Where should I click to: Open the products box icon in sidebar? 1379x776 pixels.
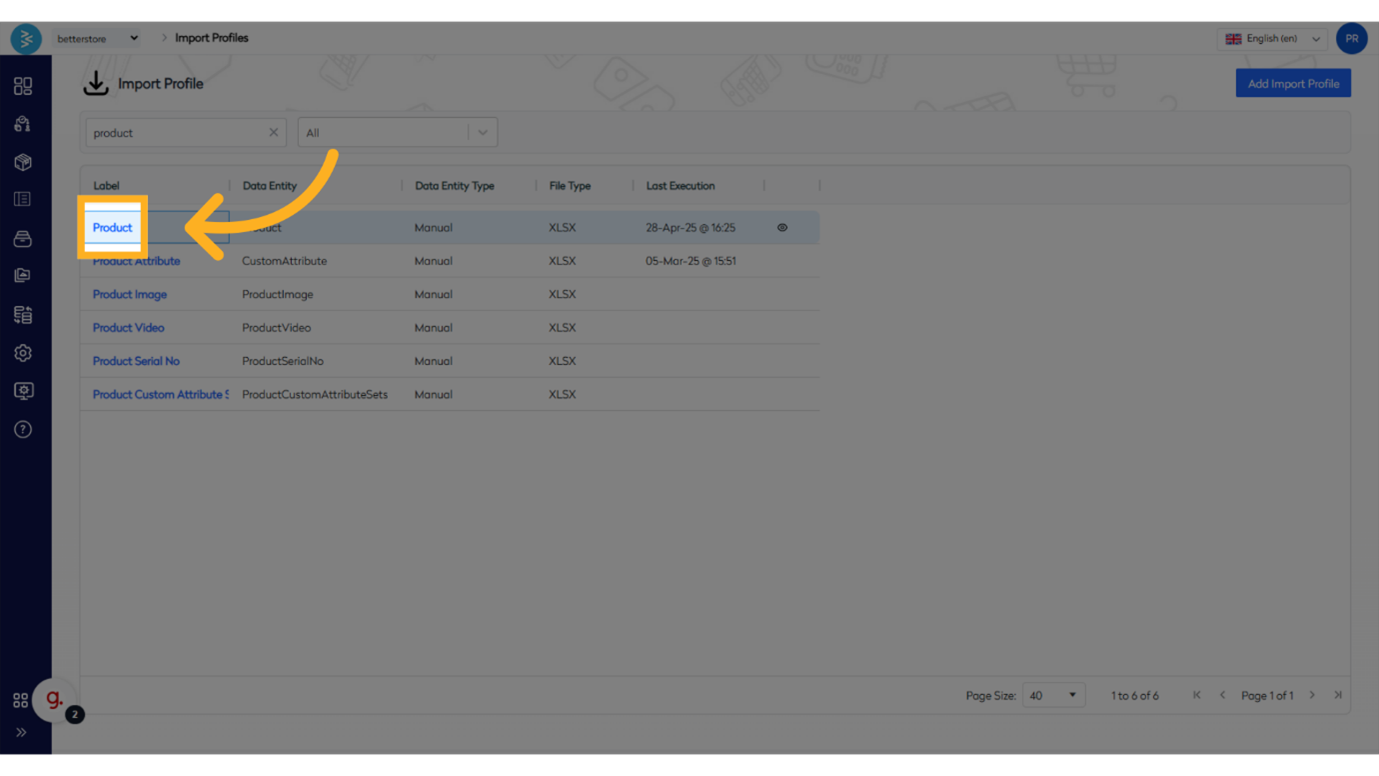(x=23, y=162)
